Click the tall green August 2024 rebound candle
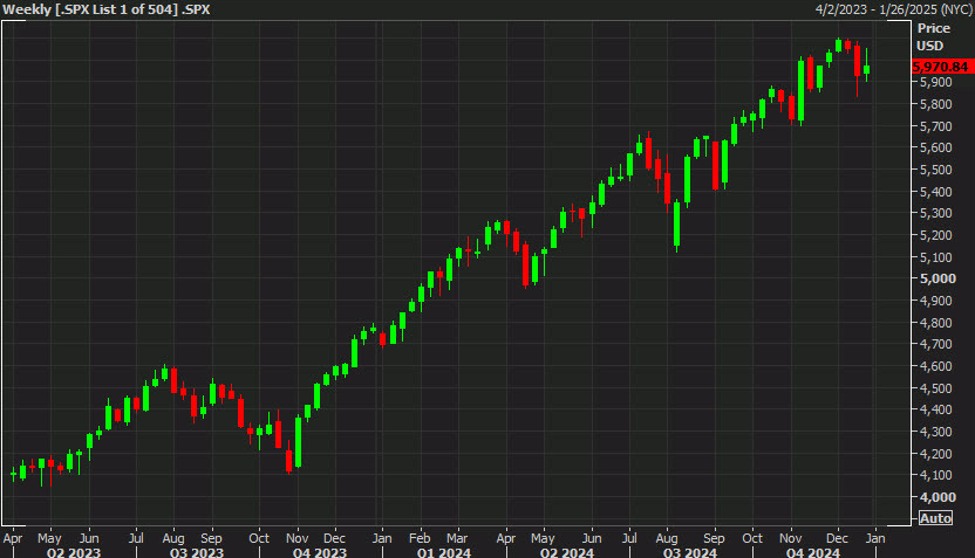The height and width of the screenshot is (558, 975). pos(677,223)
